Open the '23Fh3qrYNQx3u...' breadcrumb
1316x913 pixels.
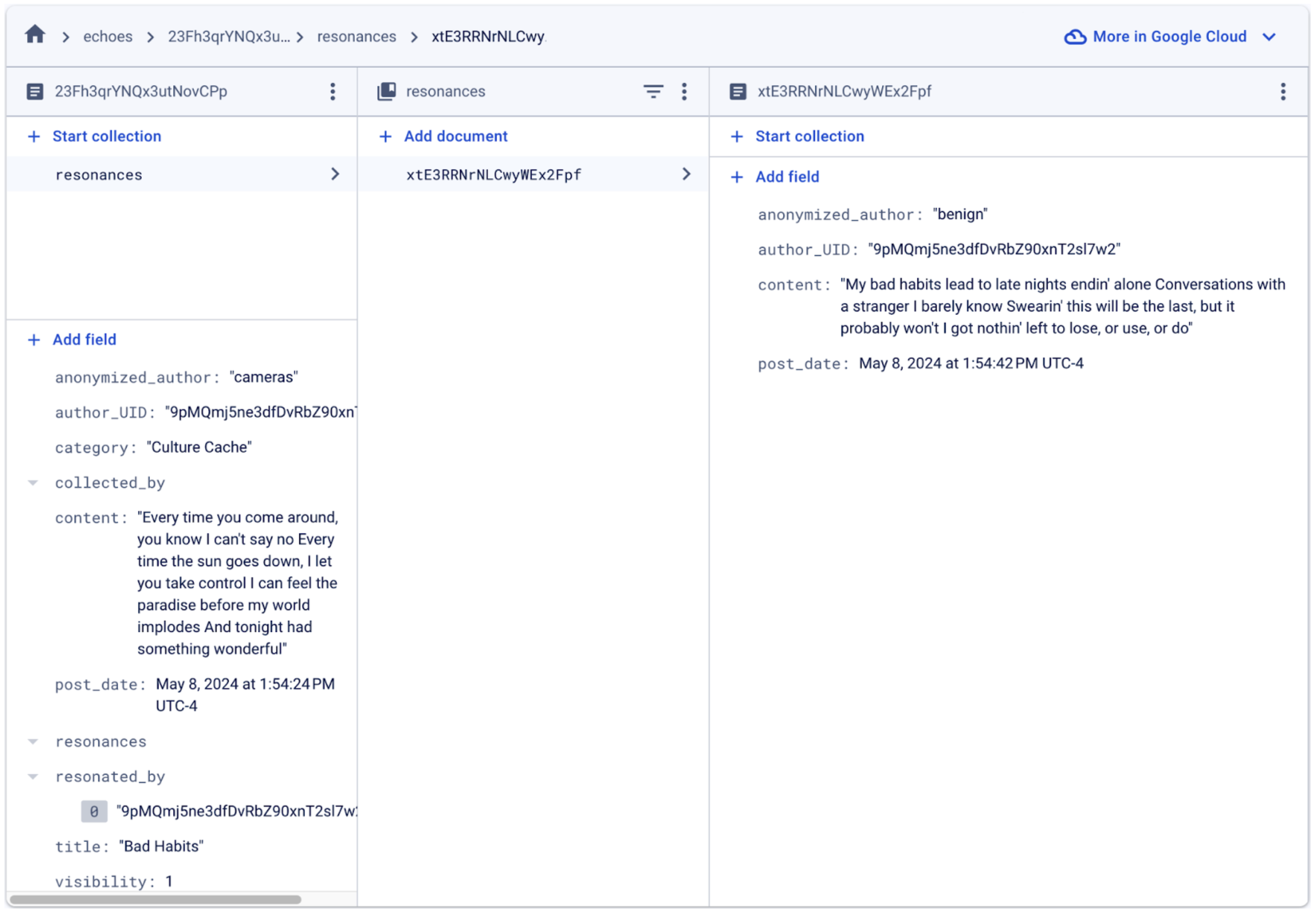[229, 36]
